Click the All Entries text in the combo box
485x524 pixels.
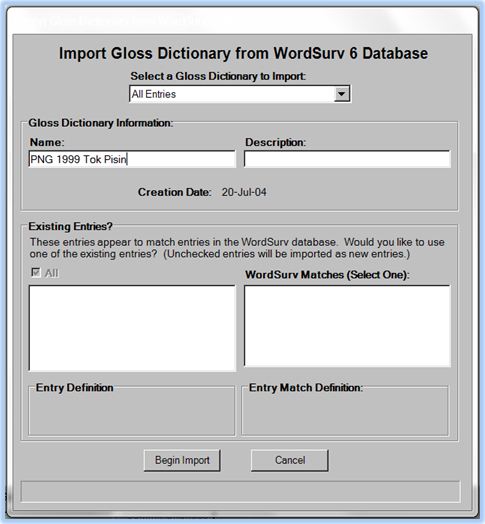[154, 94]
